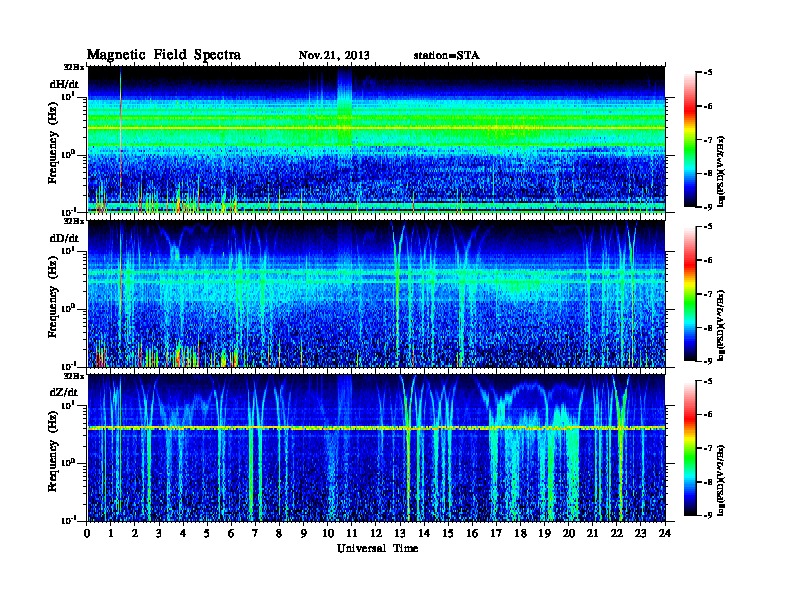Click the "-5" value on dH/dt color bar
Image resolution: width=792 pixels, height=612 pixels.
coord(709,73)
